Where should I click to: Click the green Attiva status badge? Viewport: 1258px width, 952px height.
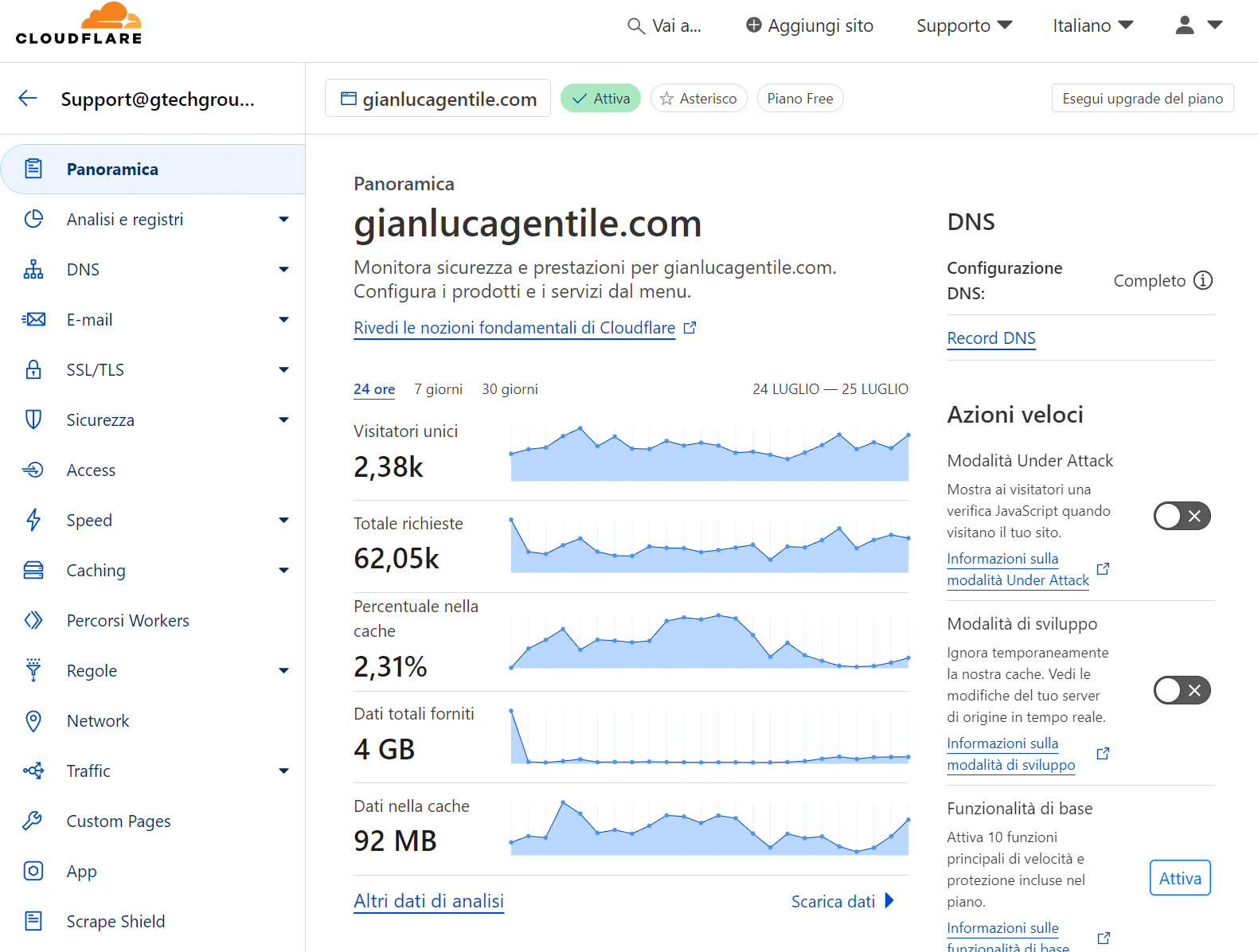(x=600, y=99)
